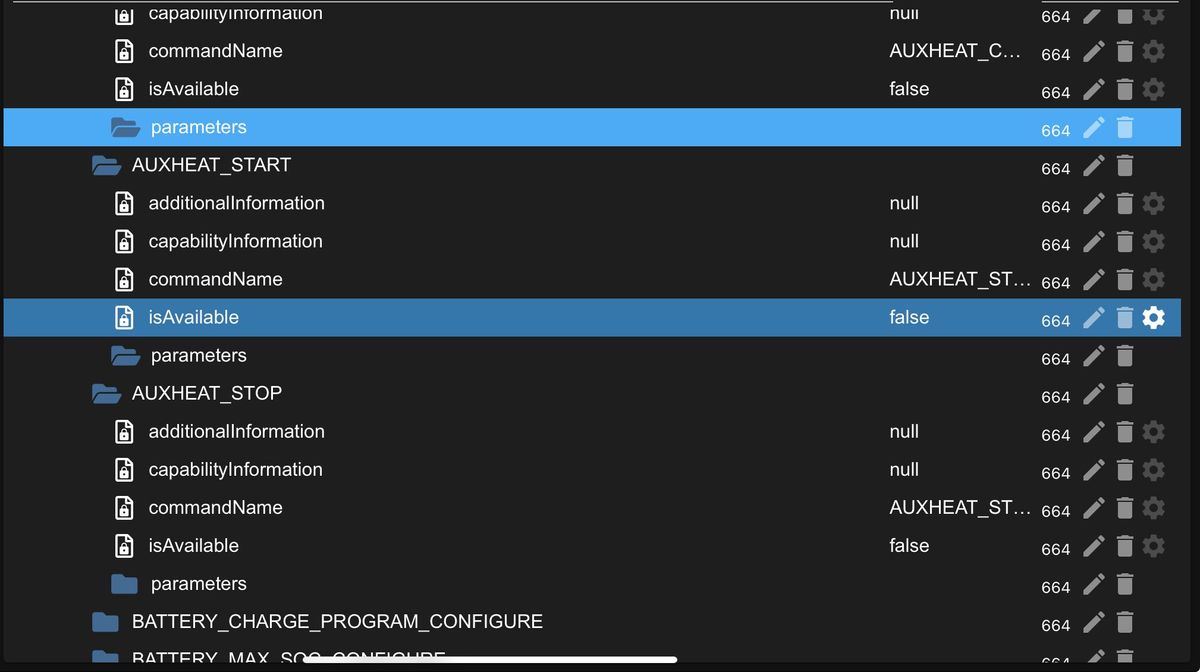Open gear settings for AUXHEAT_STOP additionalInformation
This screenshot has width=1200, height=672.
tap(1153, 432)
